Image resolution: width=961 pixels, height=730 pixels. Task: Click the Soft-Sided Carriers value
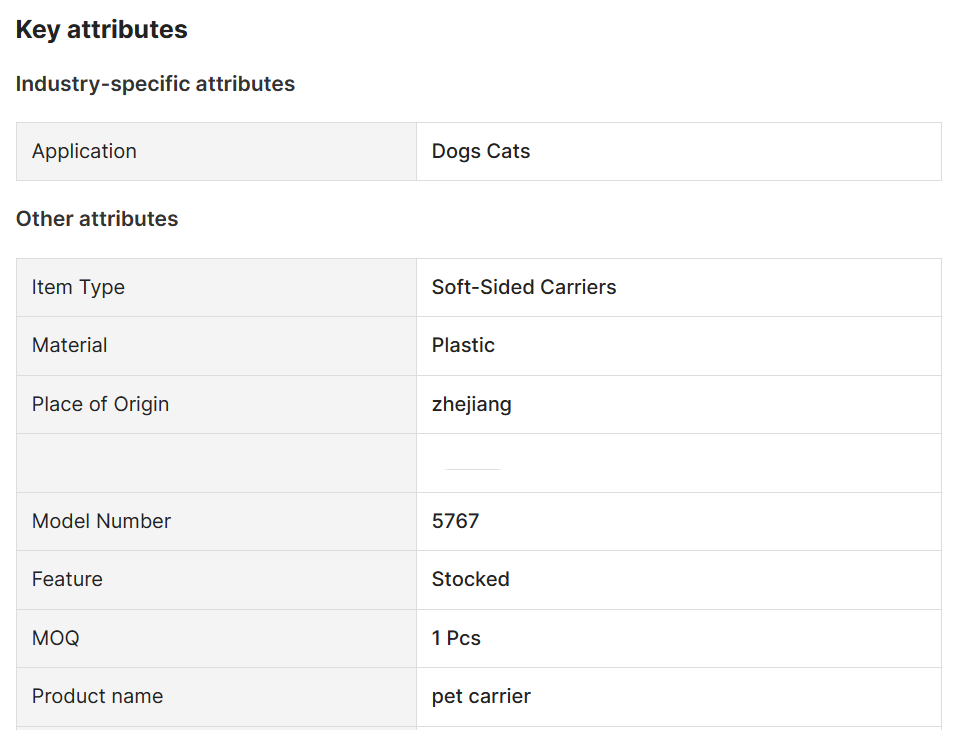point(524,287)
